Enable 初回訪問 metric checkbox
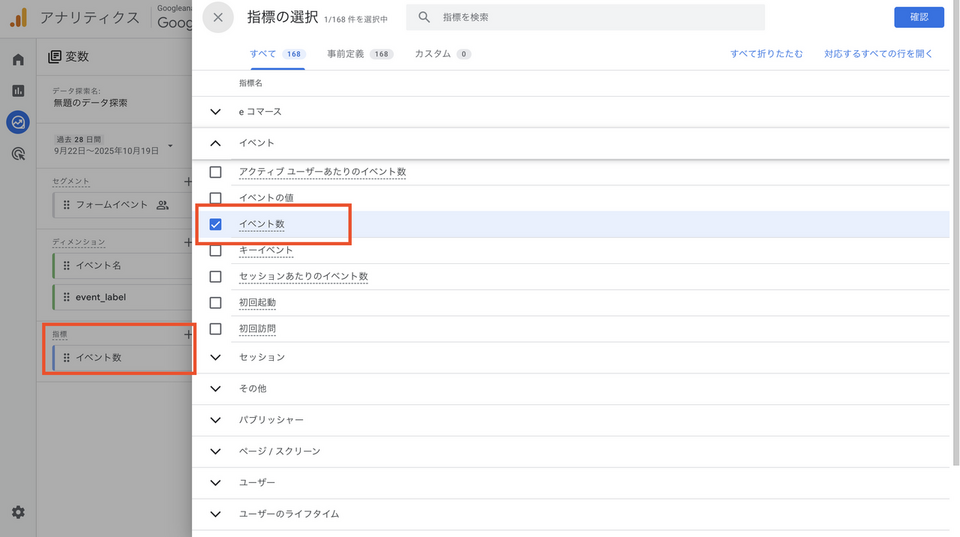The image size is (960, 537). [x=215, y=328]
